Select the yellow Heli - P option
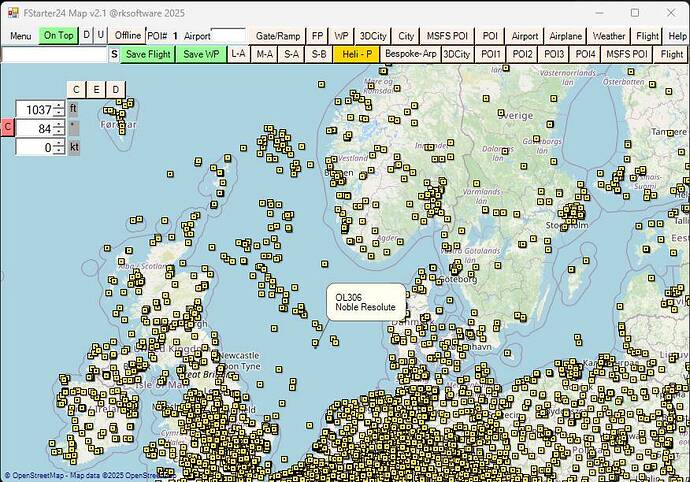690x482 pixels. tap(356, 54)
